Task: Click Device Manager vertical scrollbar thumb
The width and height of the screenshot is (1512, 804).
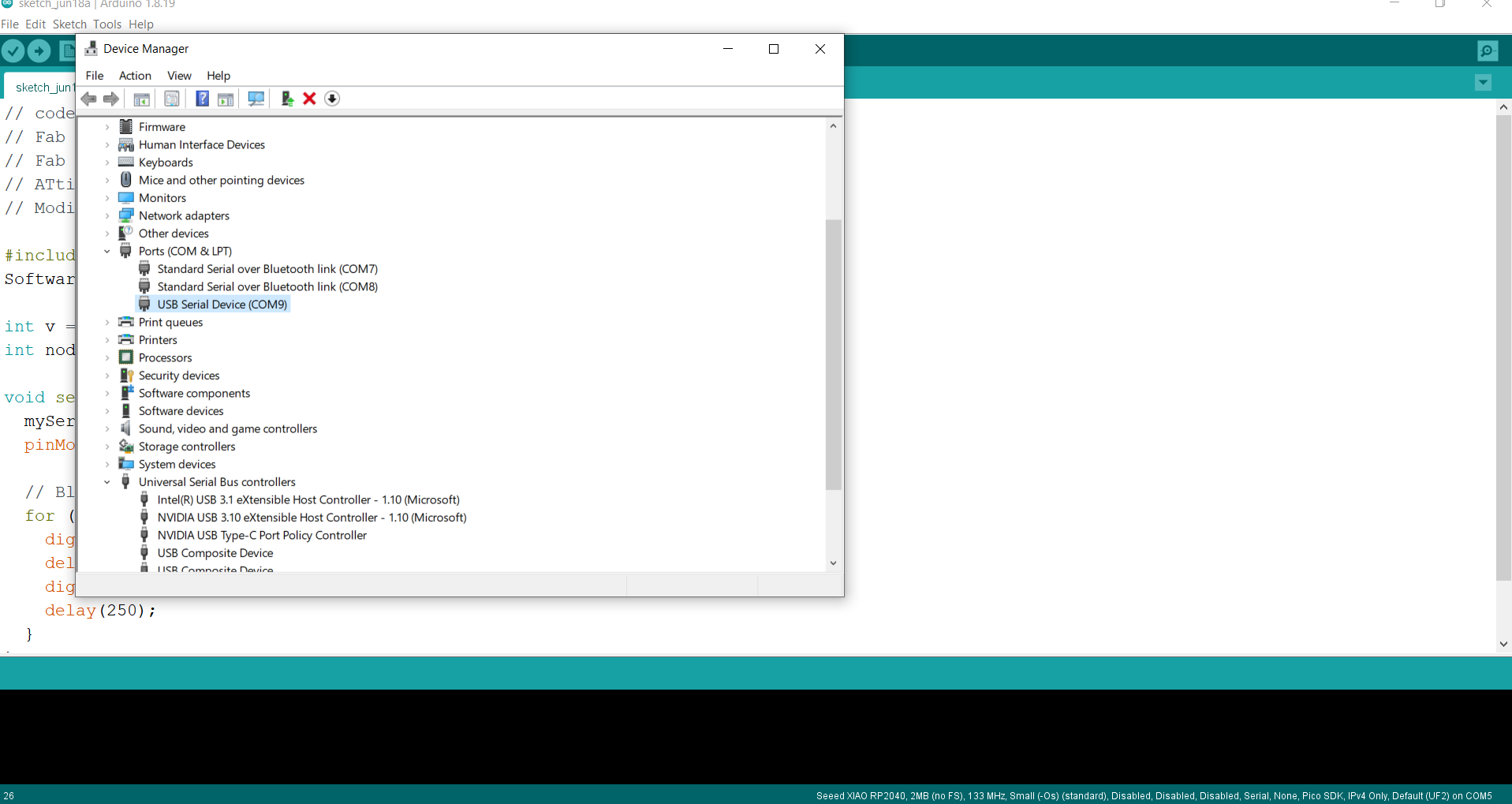Action: 833,354
